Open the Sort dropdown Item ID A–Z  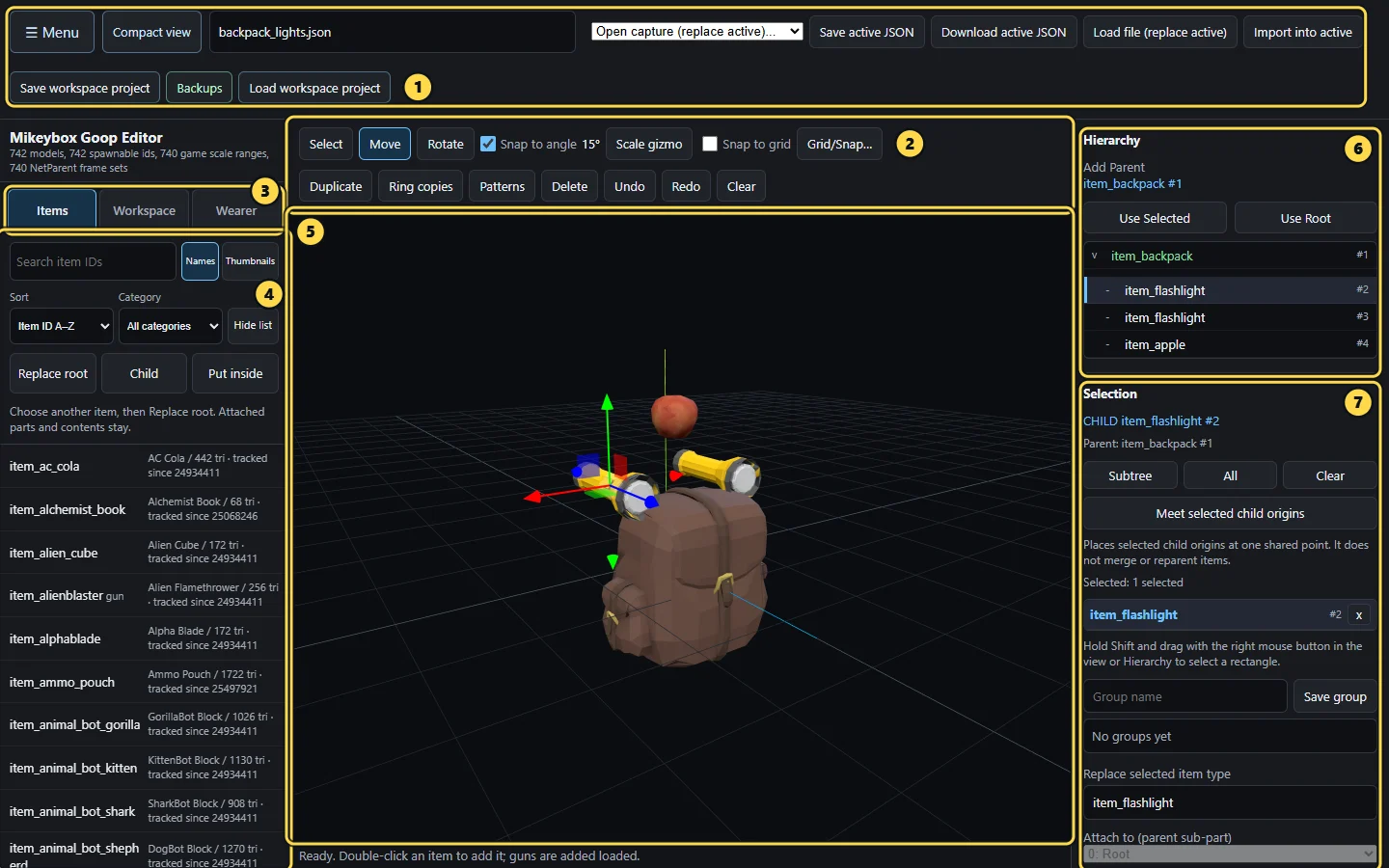click(x=62, y=326)
